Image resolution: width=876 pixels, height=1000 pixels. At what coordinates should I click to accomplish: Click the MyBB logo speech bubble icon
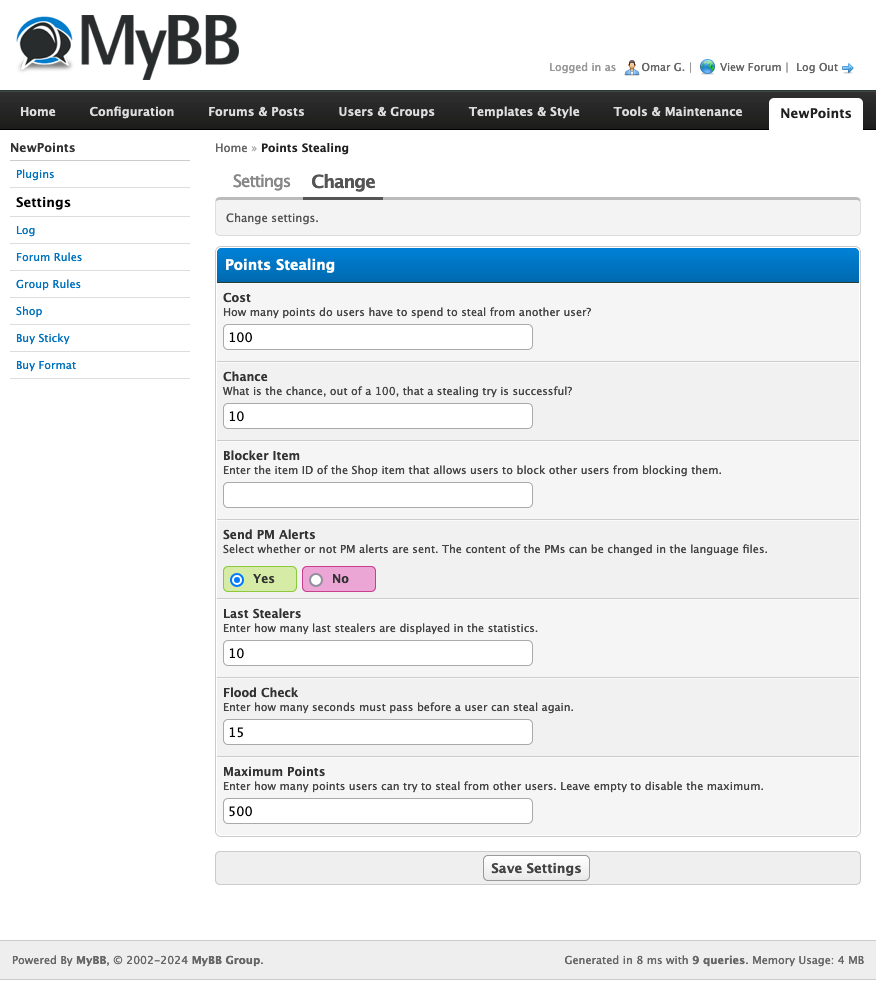coord(45,45)
